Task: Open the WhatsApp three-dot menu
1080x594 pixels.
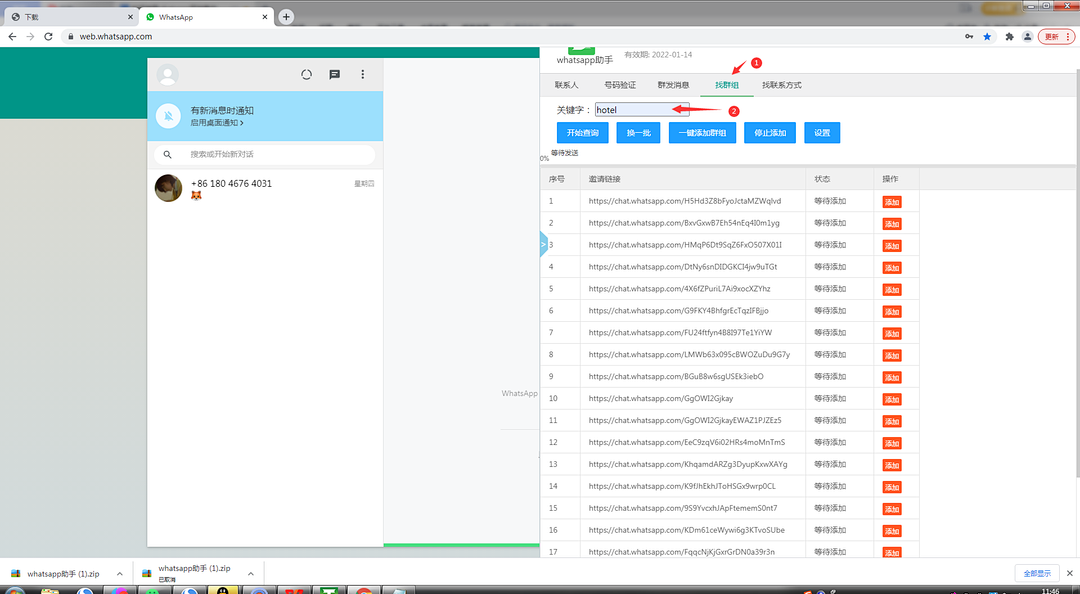Action: click(363, 74)
